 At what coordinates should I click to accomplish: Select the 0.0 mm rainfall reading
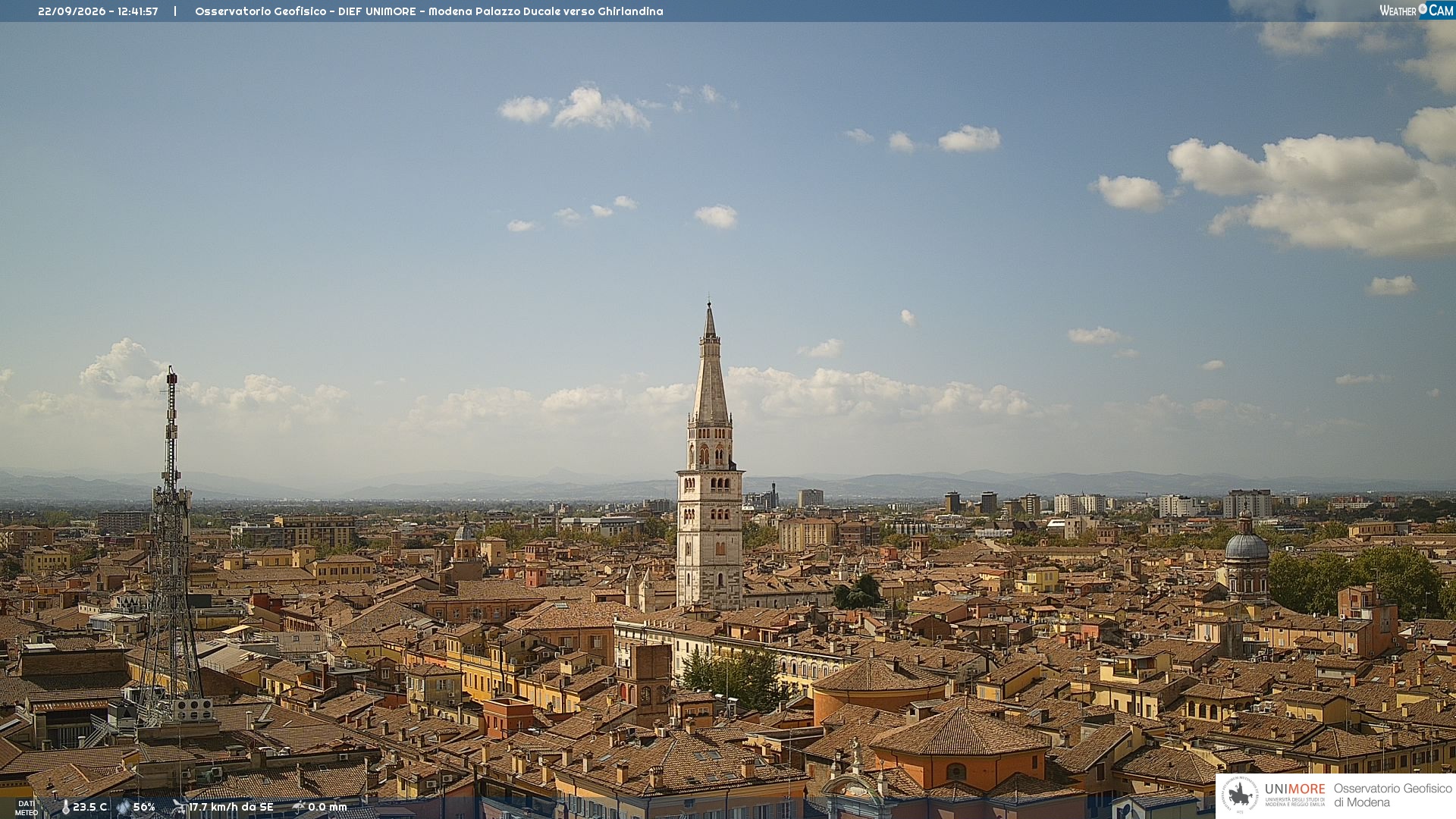[327, 807]
